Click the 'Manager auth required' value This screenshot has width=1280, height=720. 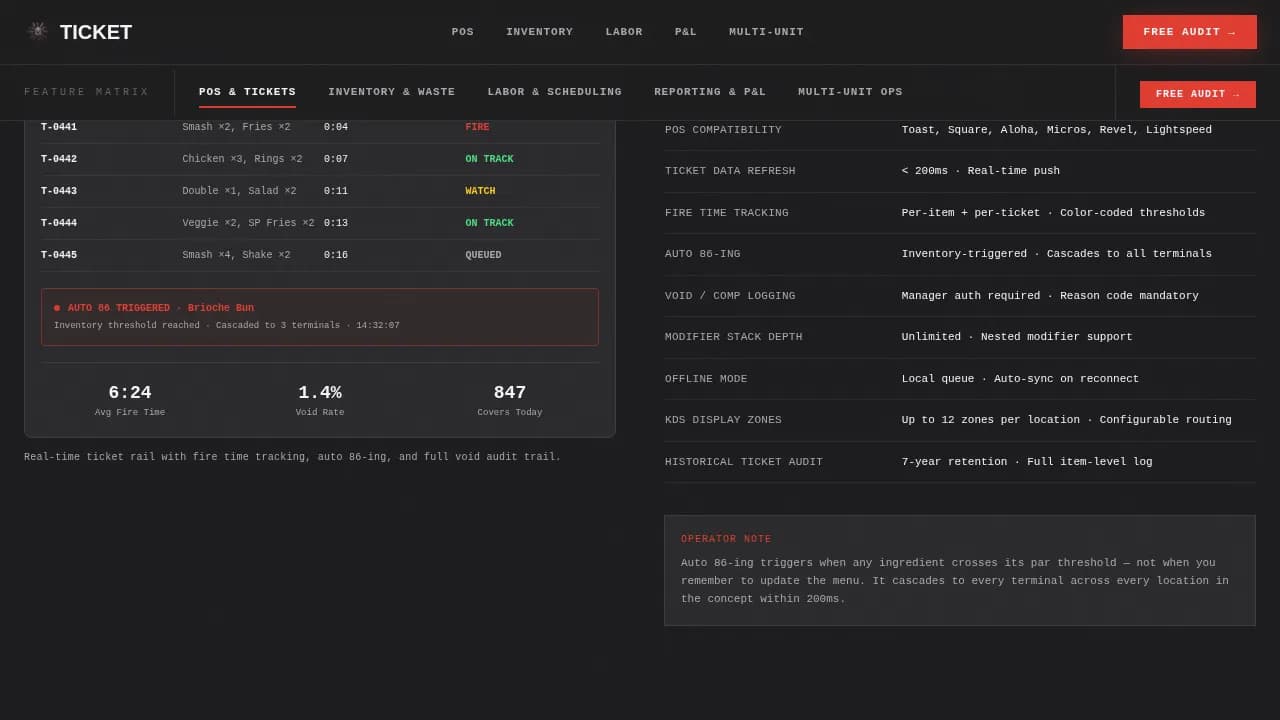(1050, 296)
